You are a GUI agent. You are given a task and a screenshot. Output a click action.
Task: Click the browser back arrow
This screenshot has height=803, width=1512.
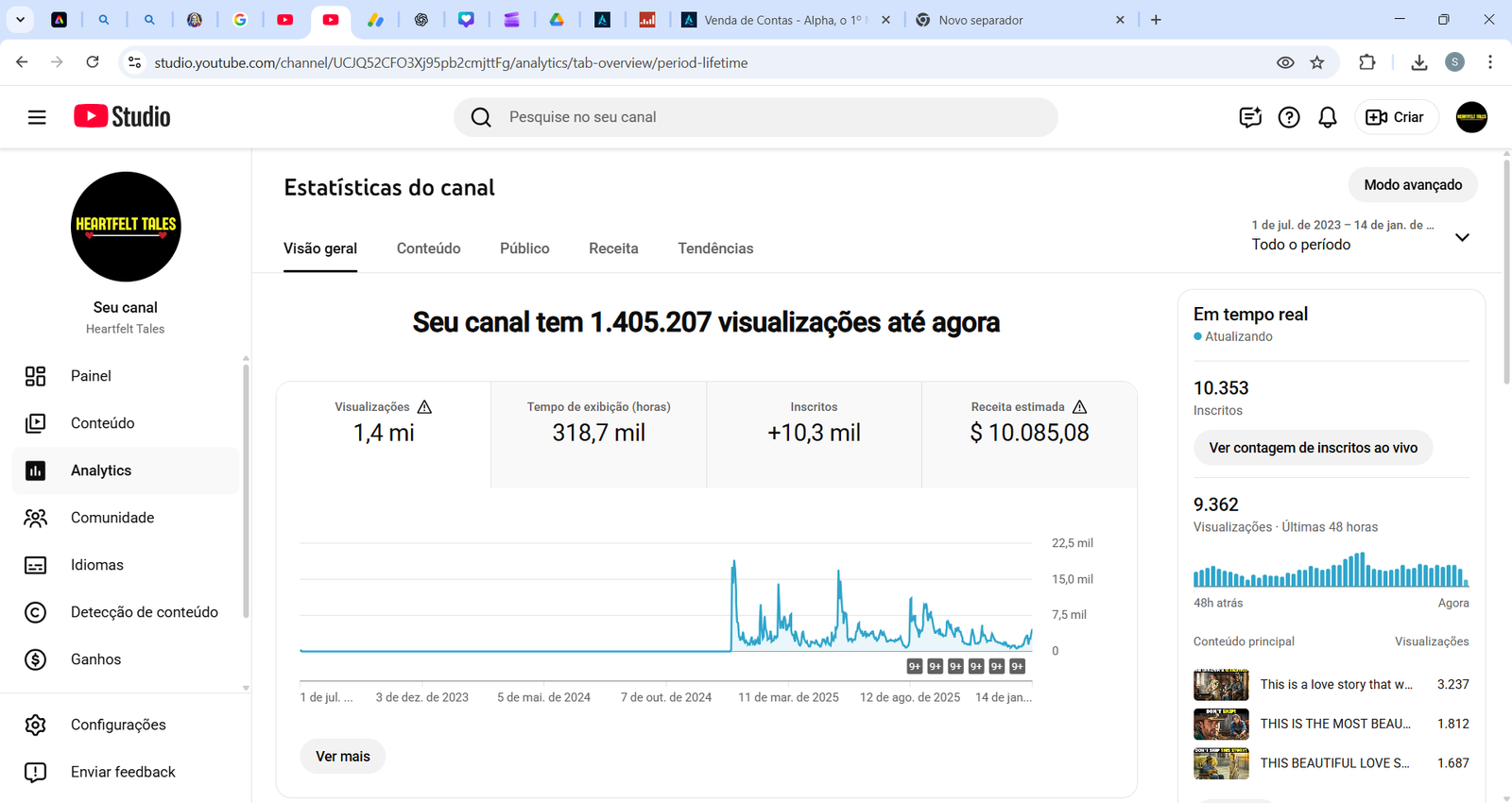tap(22, 62)
